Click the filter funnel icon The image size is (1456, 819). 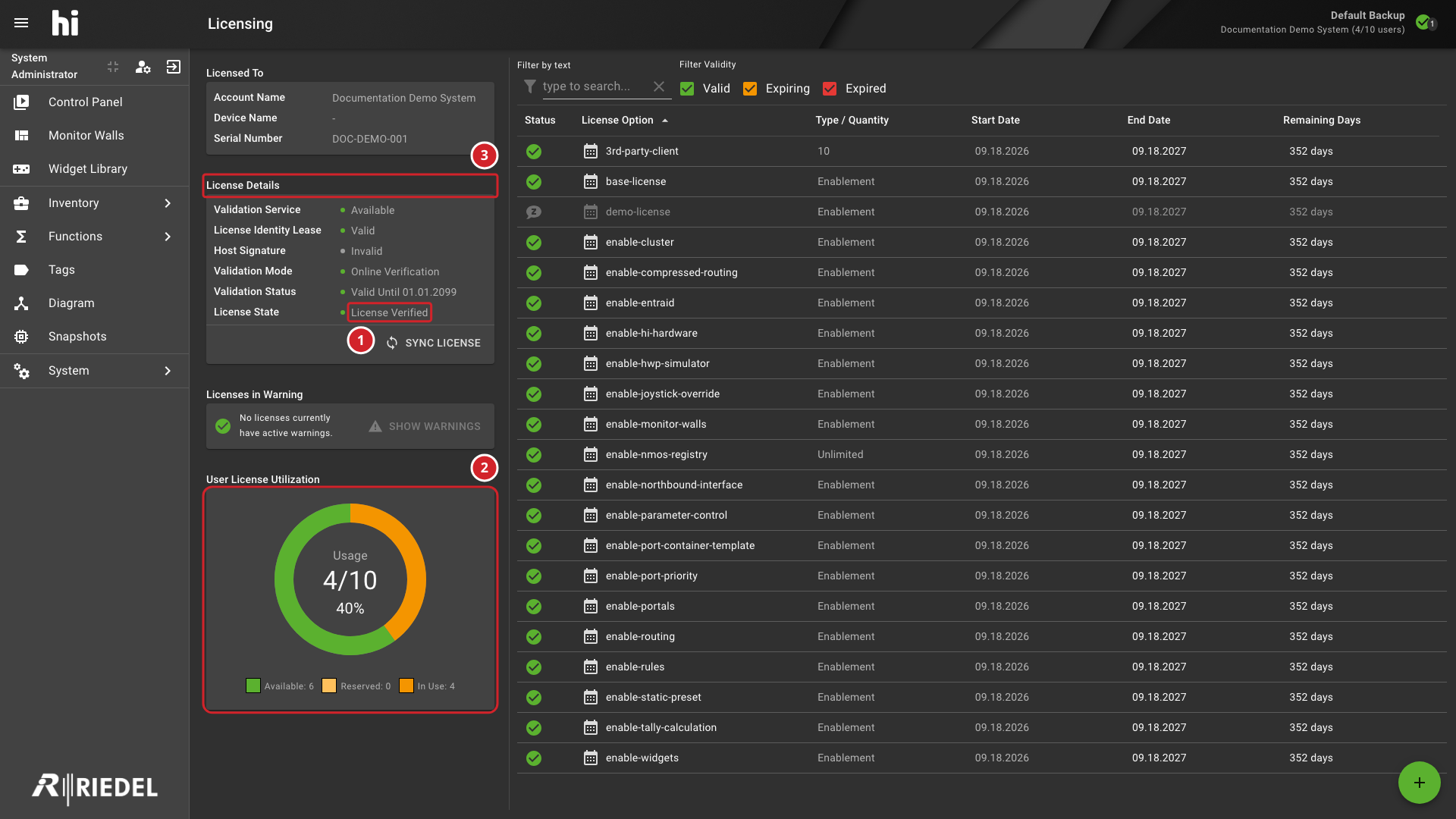(x=530, y=86)
